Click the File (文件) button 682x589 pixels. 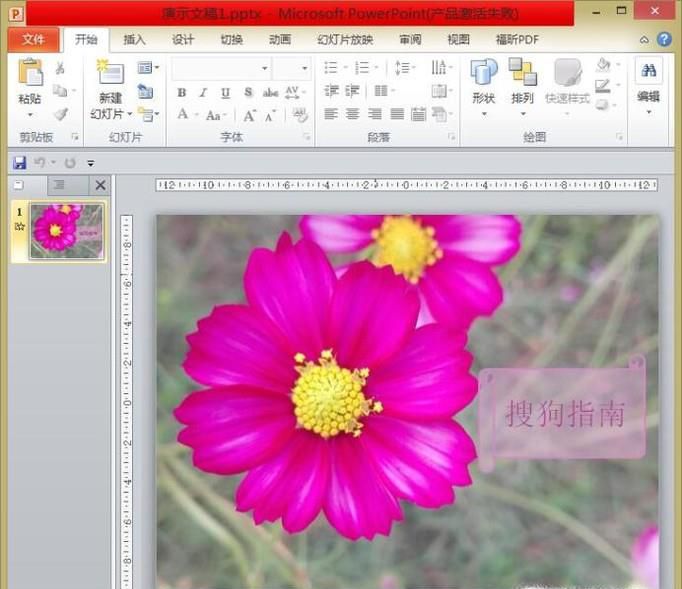pyautogui.click(x=33, y=40)
